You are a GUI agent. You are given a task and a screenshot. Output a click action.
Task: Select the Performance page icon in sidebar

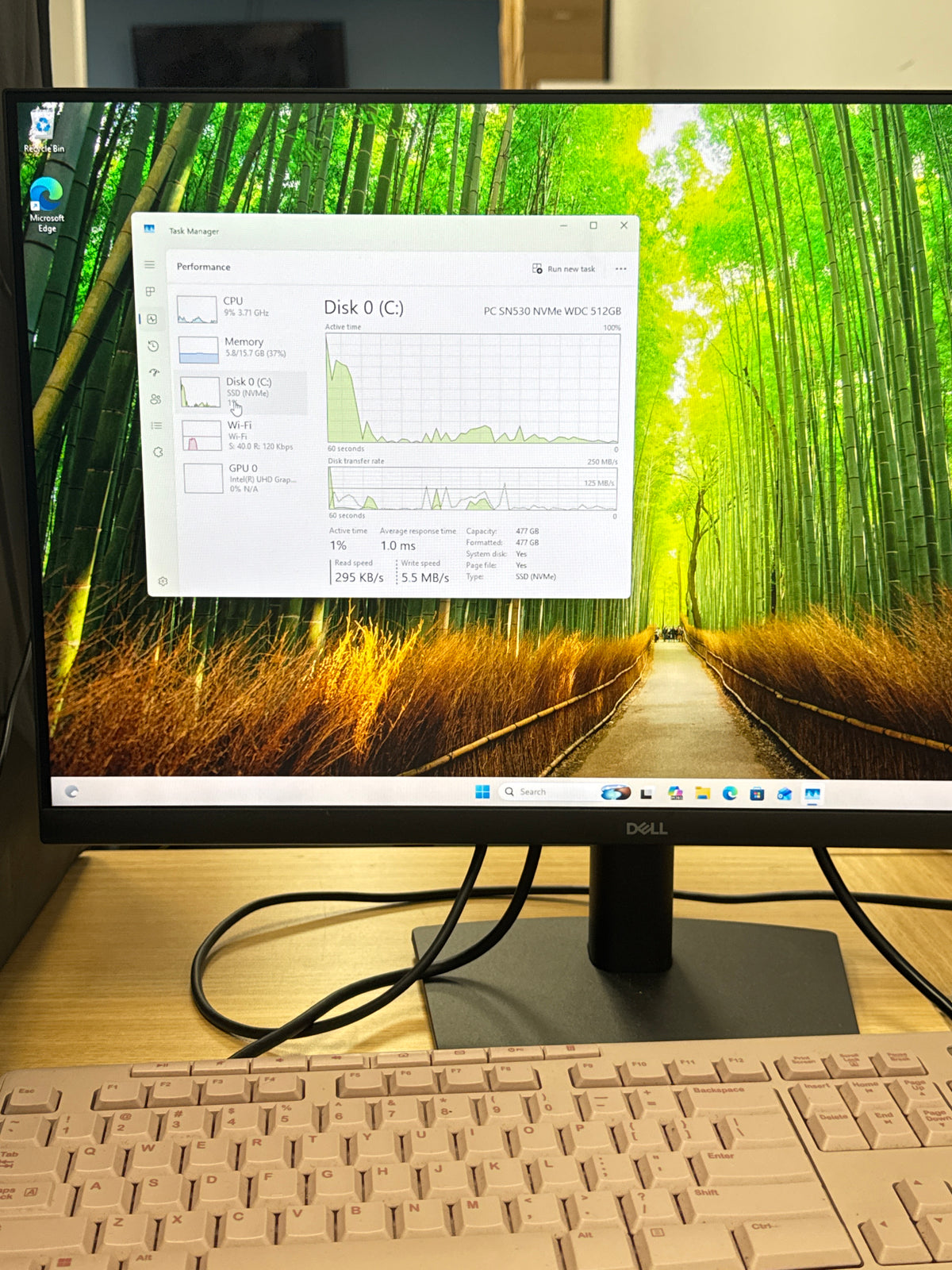pyautogui.click(x=152, y=318)
